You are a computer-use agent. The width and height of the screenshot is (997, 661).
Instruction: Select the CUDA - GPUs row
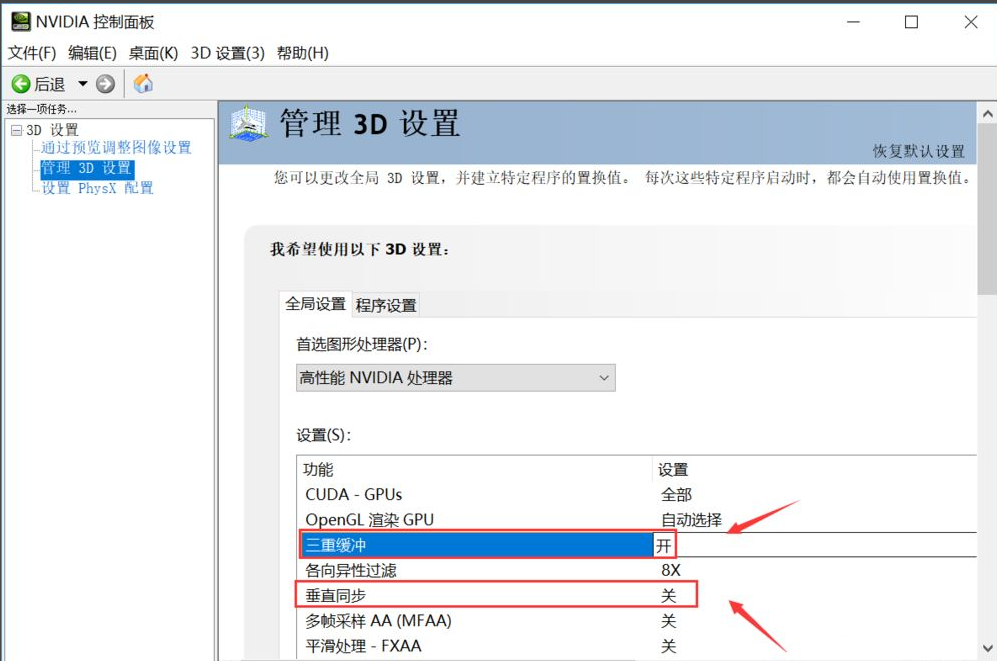(x=636, y=494)
